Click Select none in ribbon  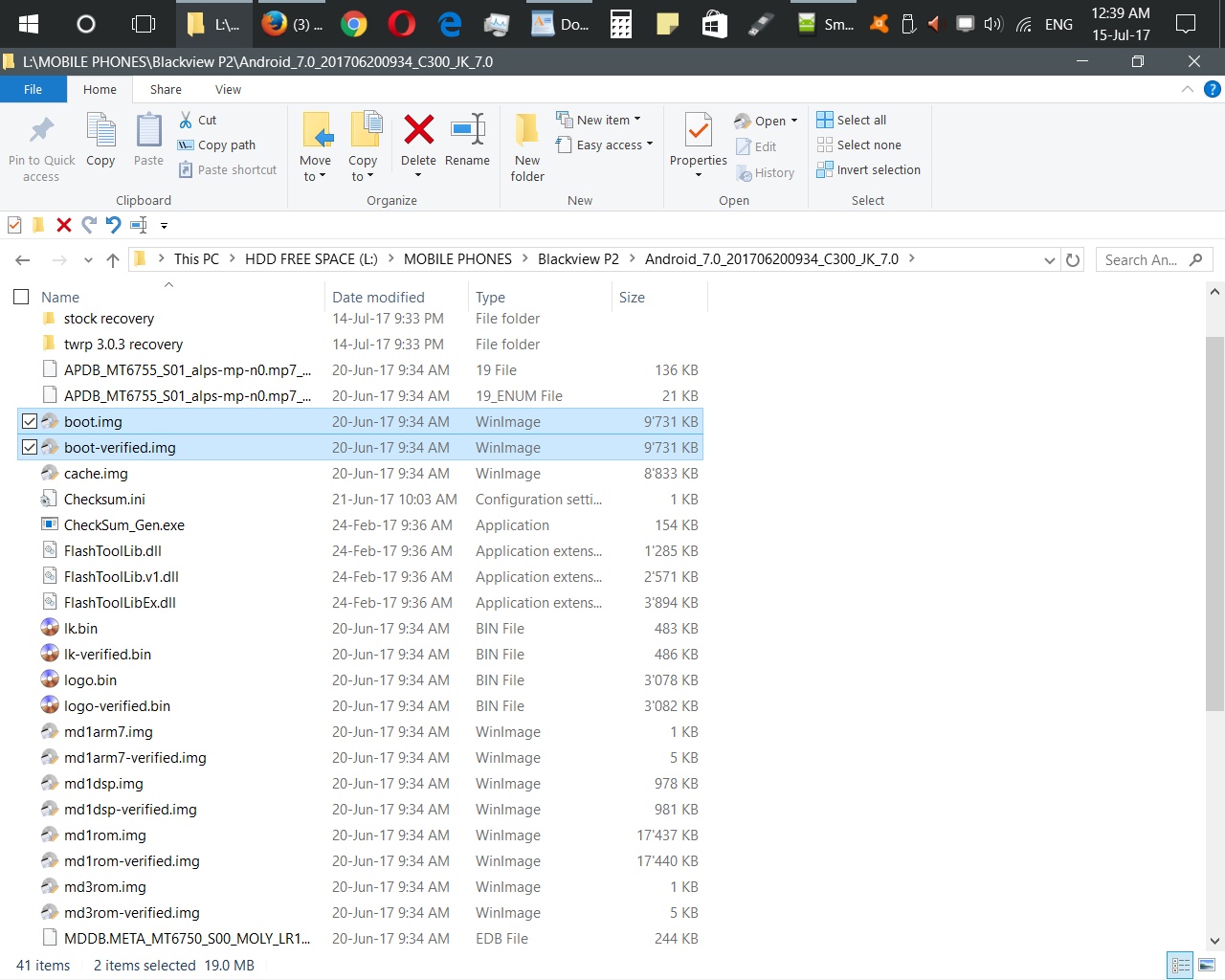[859, 145]
